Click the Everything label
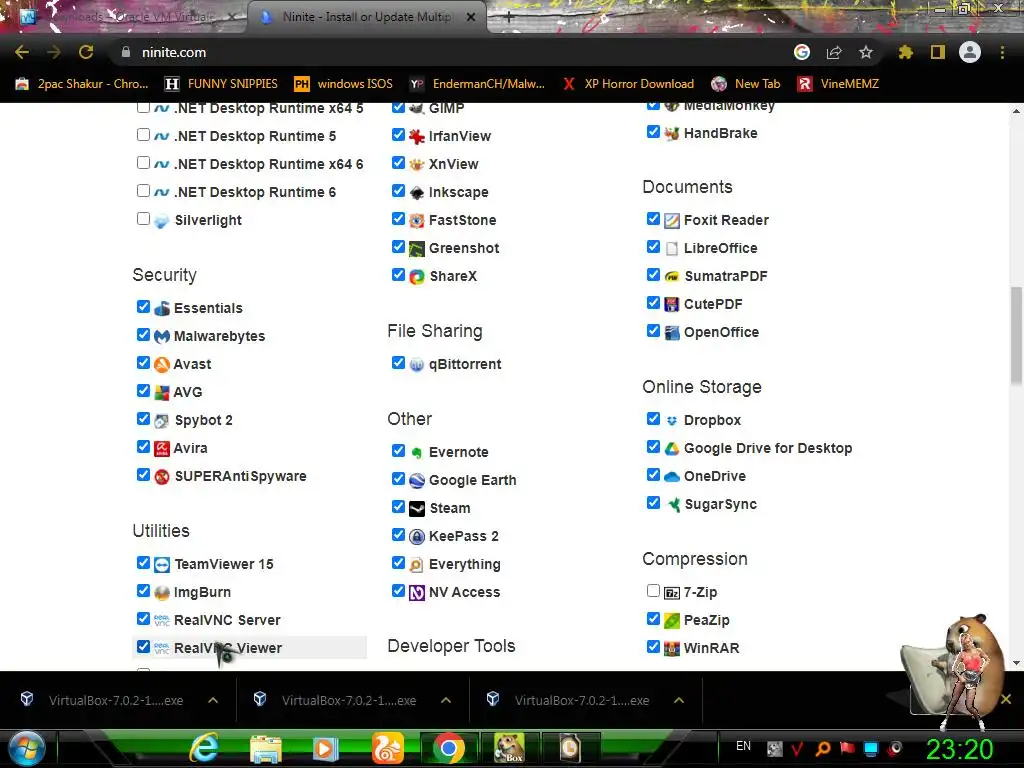 pos(464,564)
